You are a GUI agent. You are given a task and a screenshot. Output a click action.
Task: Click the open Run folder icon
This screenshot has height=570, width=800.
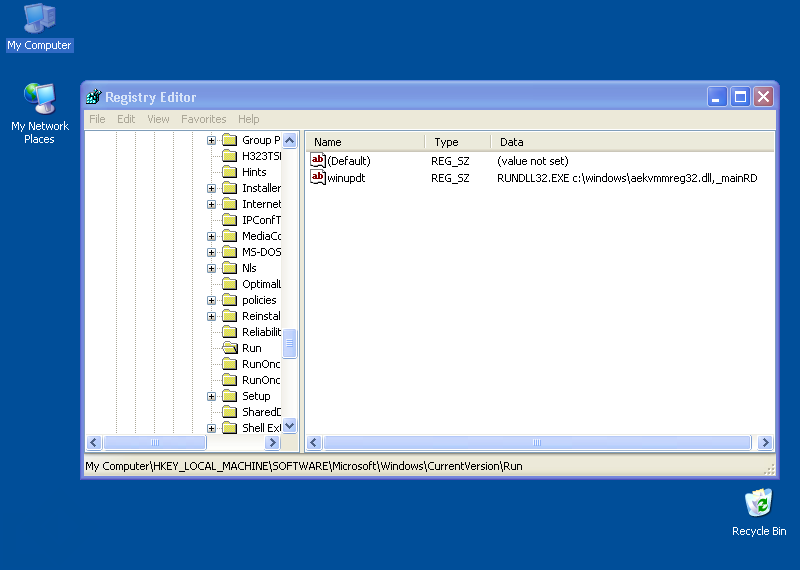coord(230,348)
